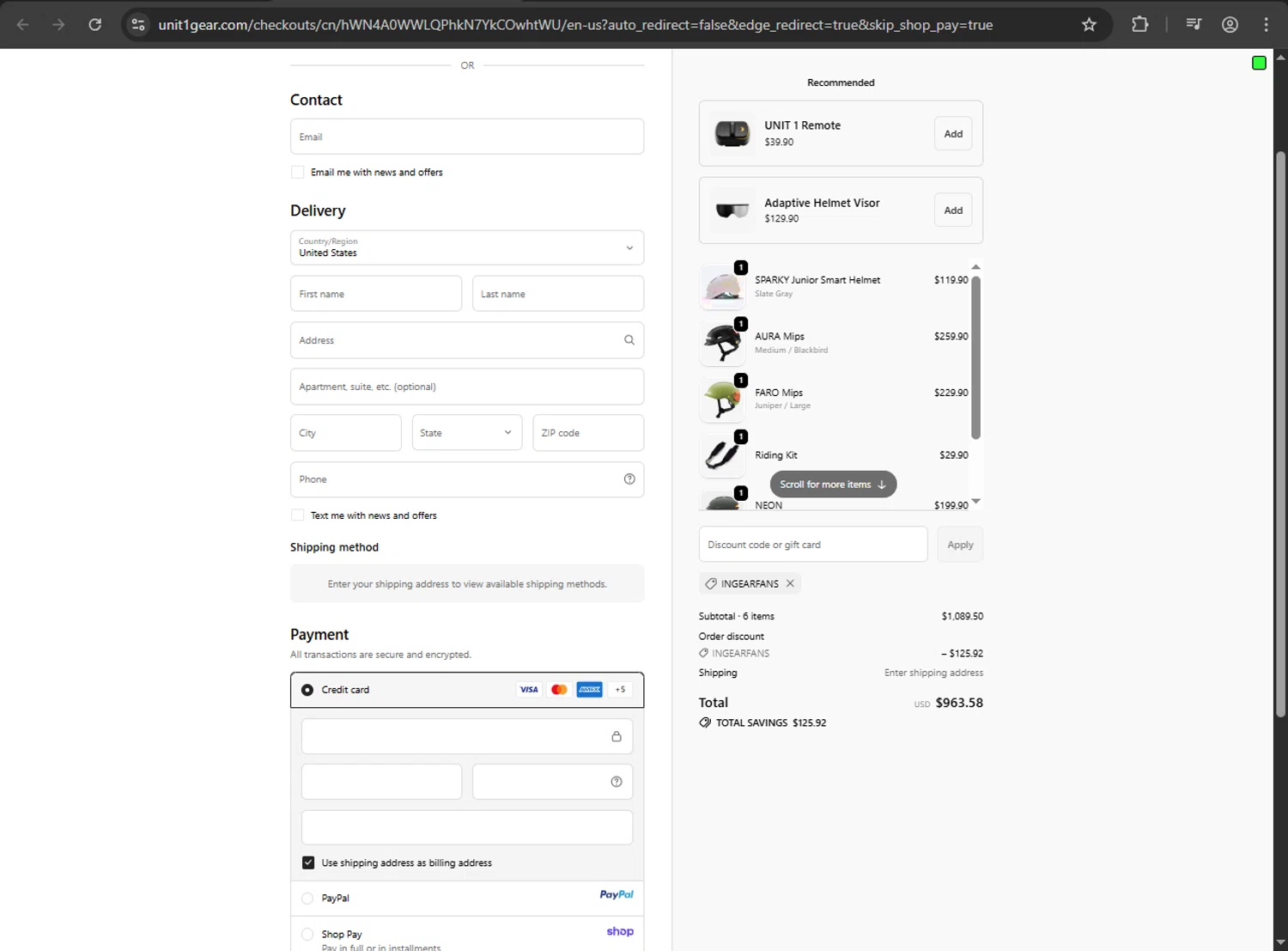Remove INGEARFANS discount code with X
1288x951 pixels.
click(790, 583)
